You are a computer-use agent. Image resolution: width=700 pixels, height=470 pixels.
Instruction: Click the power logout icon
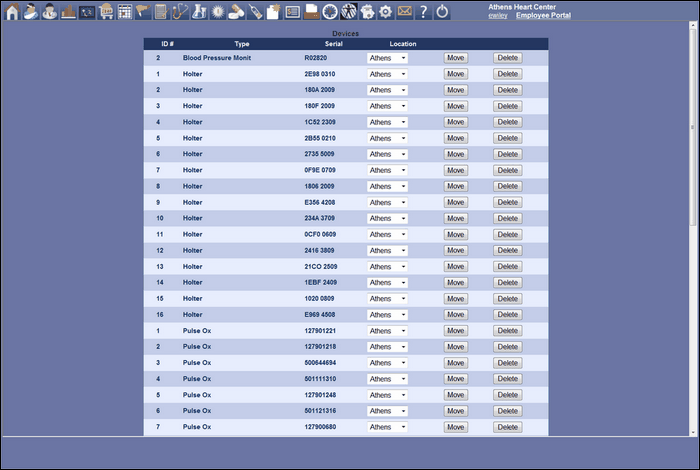click(x=442, y=12)
